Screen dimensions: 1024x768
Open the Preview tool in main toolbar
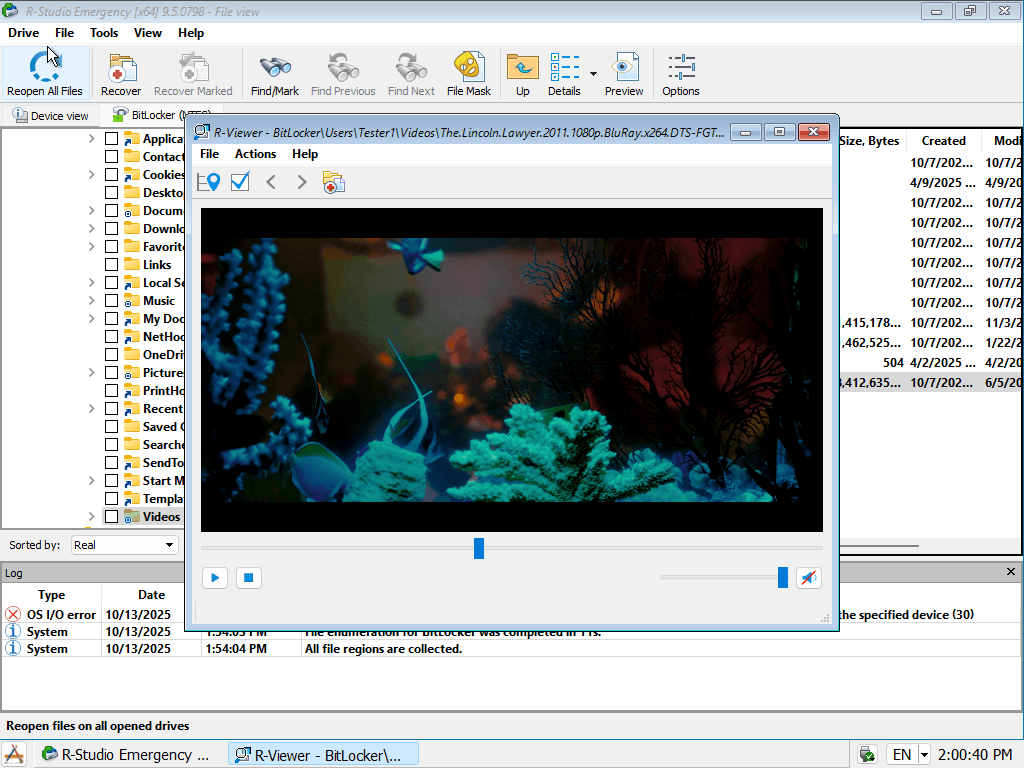pyautogui.click(x=624, y=72)
